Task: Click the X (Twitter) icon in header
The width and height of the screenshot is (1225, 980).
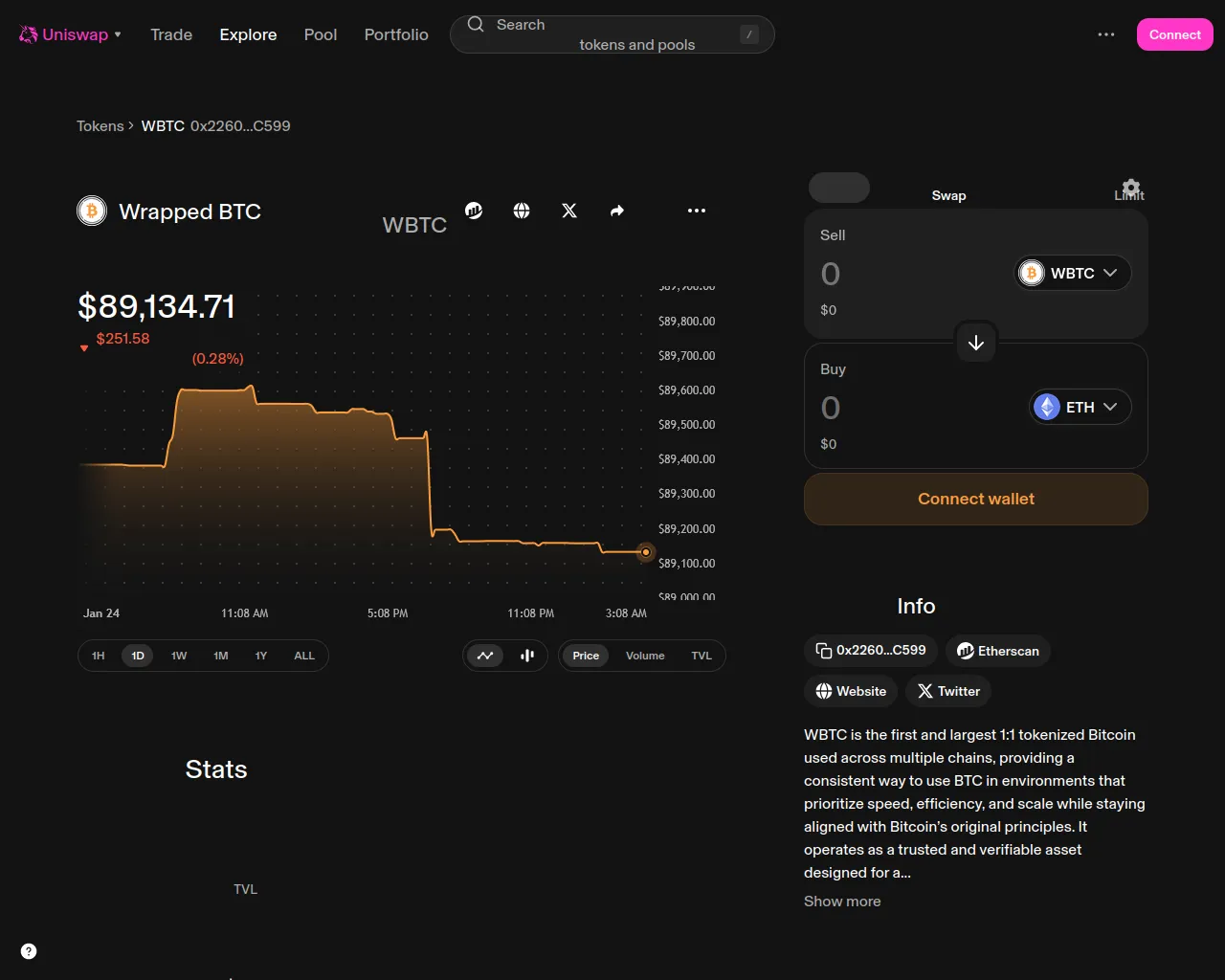Action: tap(569, 211)
